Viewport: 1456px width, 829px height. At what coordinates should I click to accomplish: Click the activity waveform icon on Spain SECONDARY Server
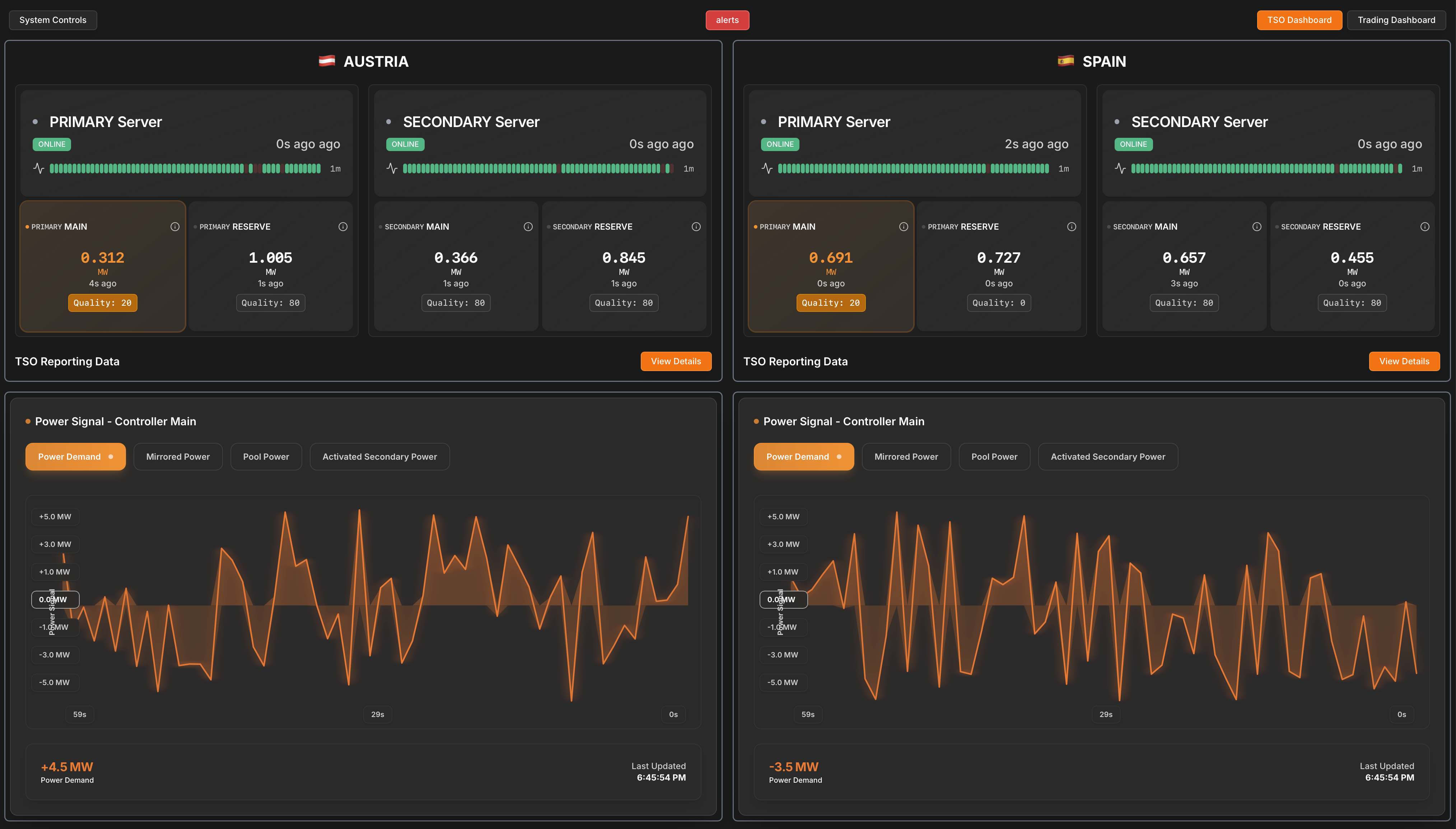coord(1121,168)
